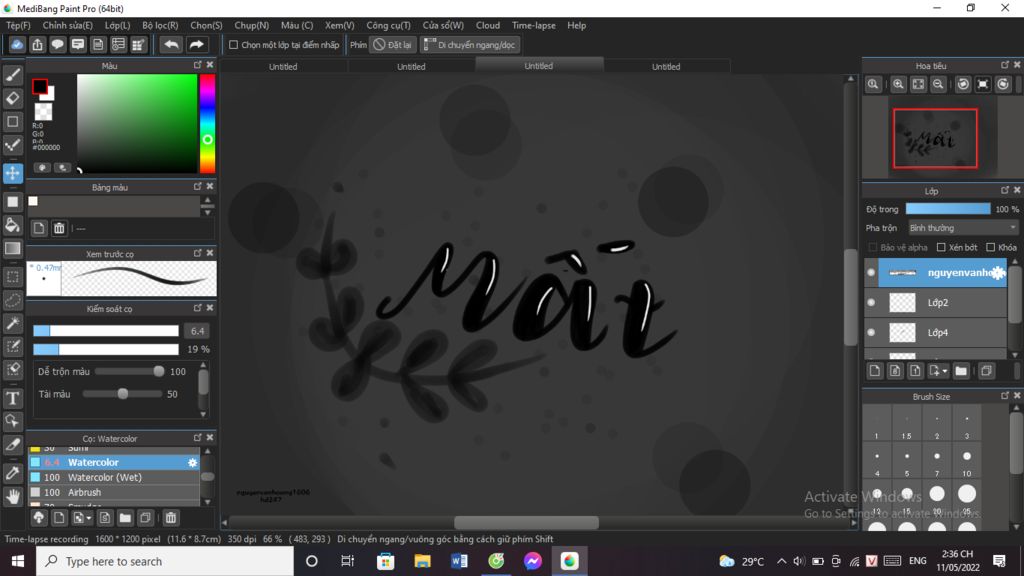Open the Tệp(F) menu

18,25
